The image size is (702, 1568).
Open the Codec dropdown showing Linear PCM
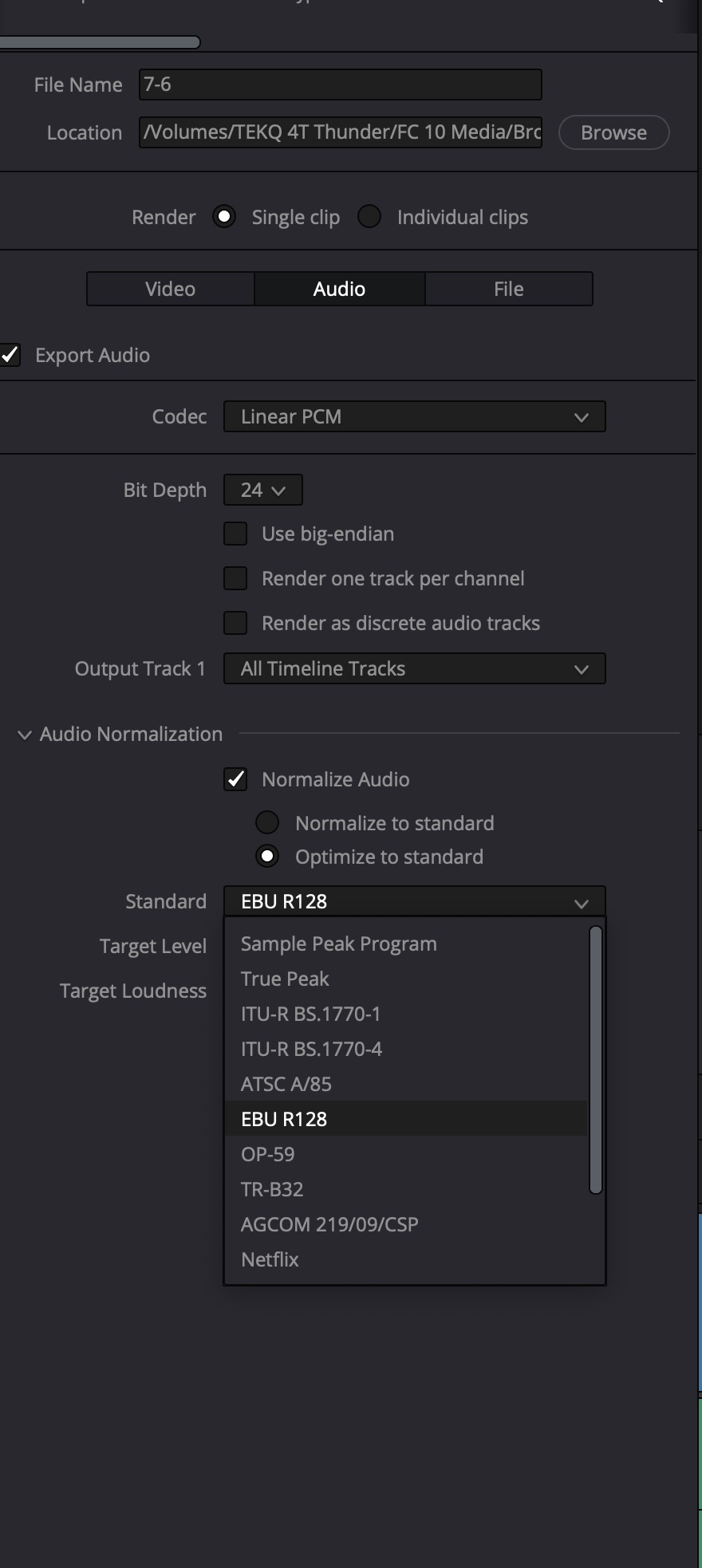tap(414, 416)
